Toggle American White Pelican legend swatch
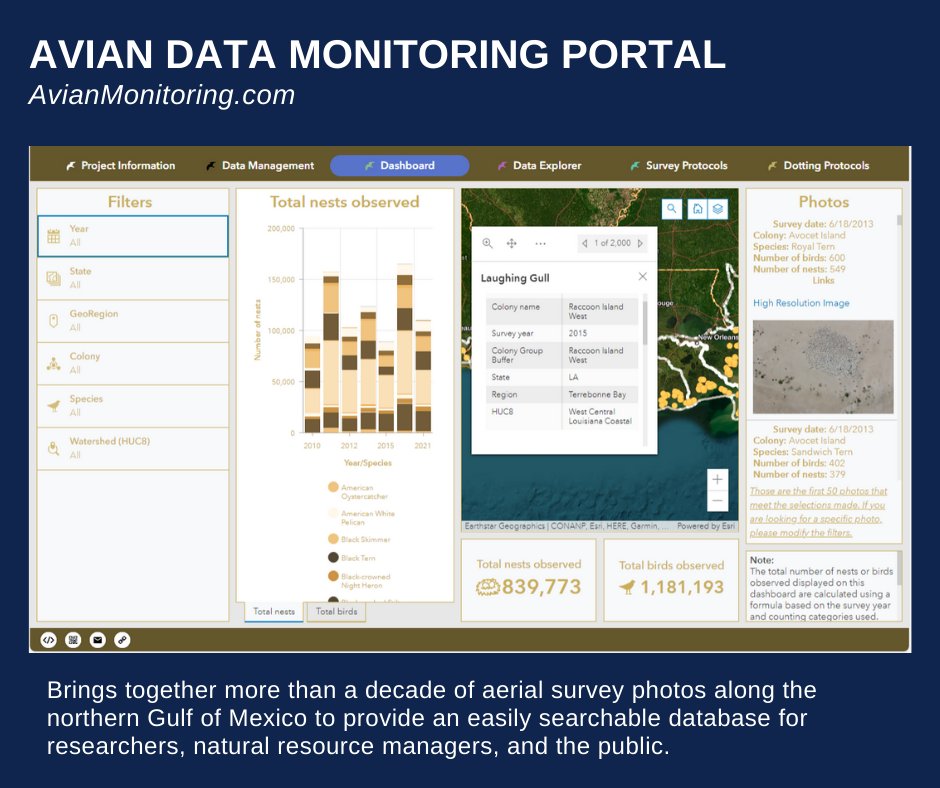The height and width of the screenshot is (788, 940). 333,513
